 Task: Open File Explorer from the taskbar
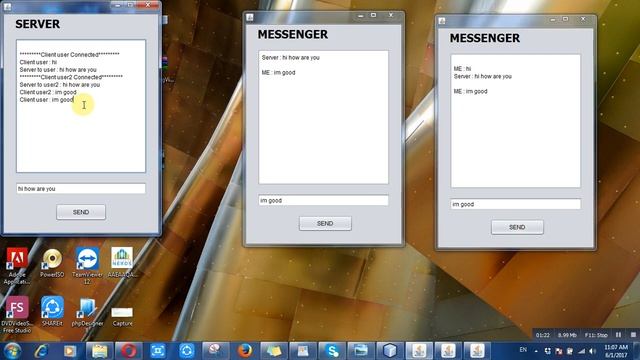99,351
